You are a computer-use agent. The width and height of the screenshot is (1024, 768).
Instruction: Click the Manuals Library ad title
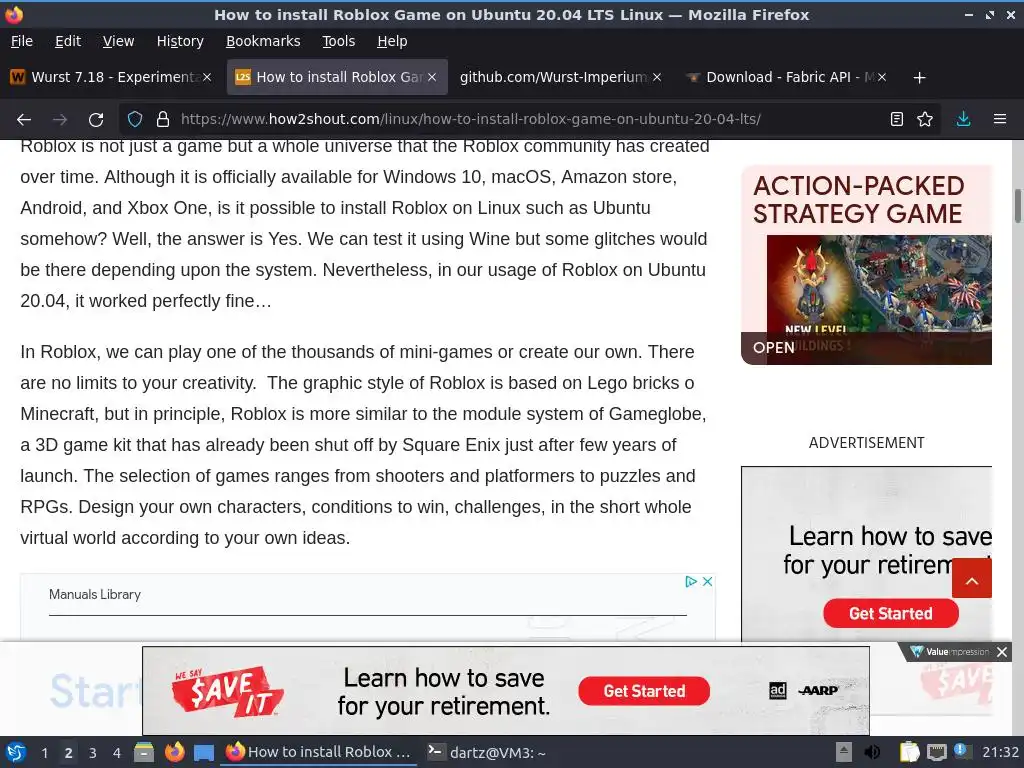point(95,594)
